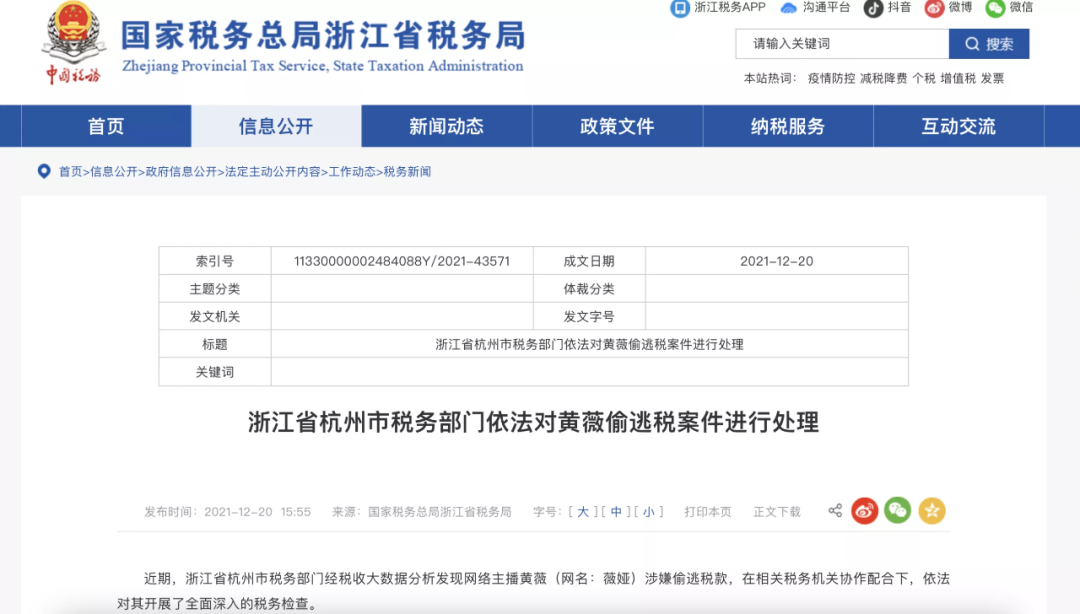
Task: Click the location pin breadcrumb icon
Action: pyautogui.click(x=44, y=171)
